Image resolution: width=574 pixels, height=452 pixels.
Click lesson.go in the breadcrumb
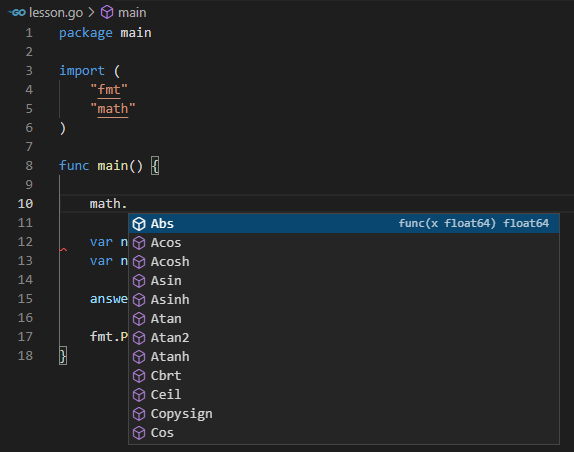[56, 13]
